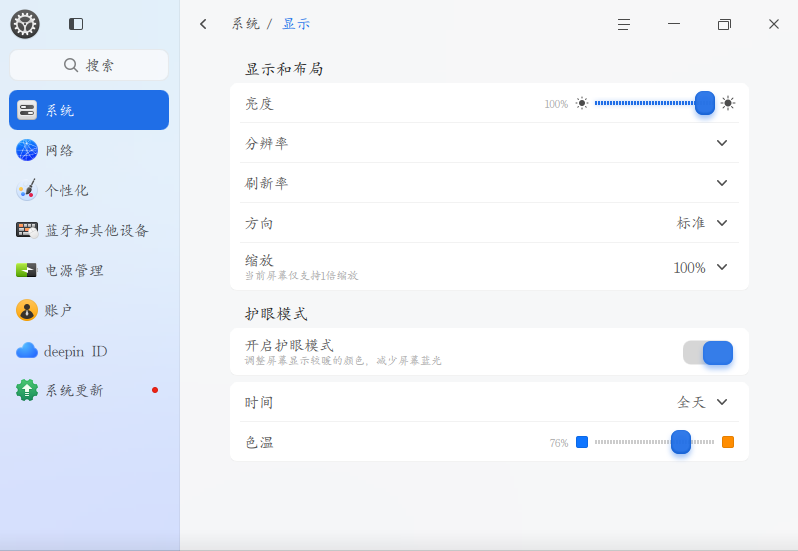Click the low-brightness sun icon
Image resolution: width=798 pixels, height=551 pixels.
(582, 103)
